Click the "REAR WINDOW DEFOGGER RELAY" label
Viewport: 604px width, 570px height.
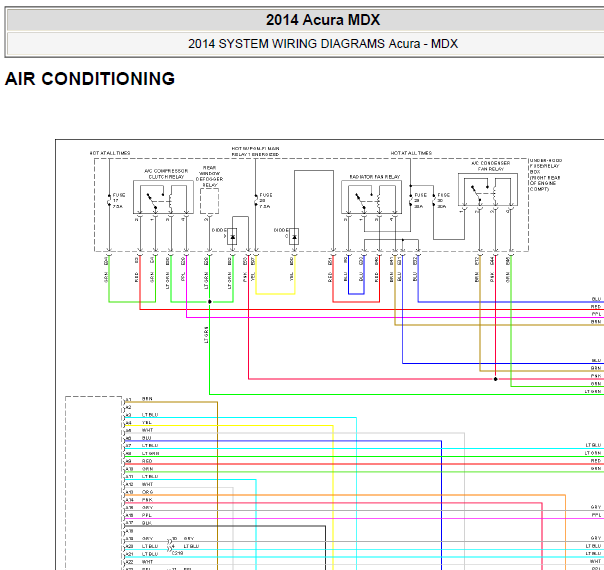209,176
